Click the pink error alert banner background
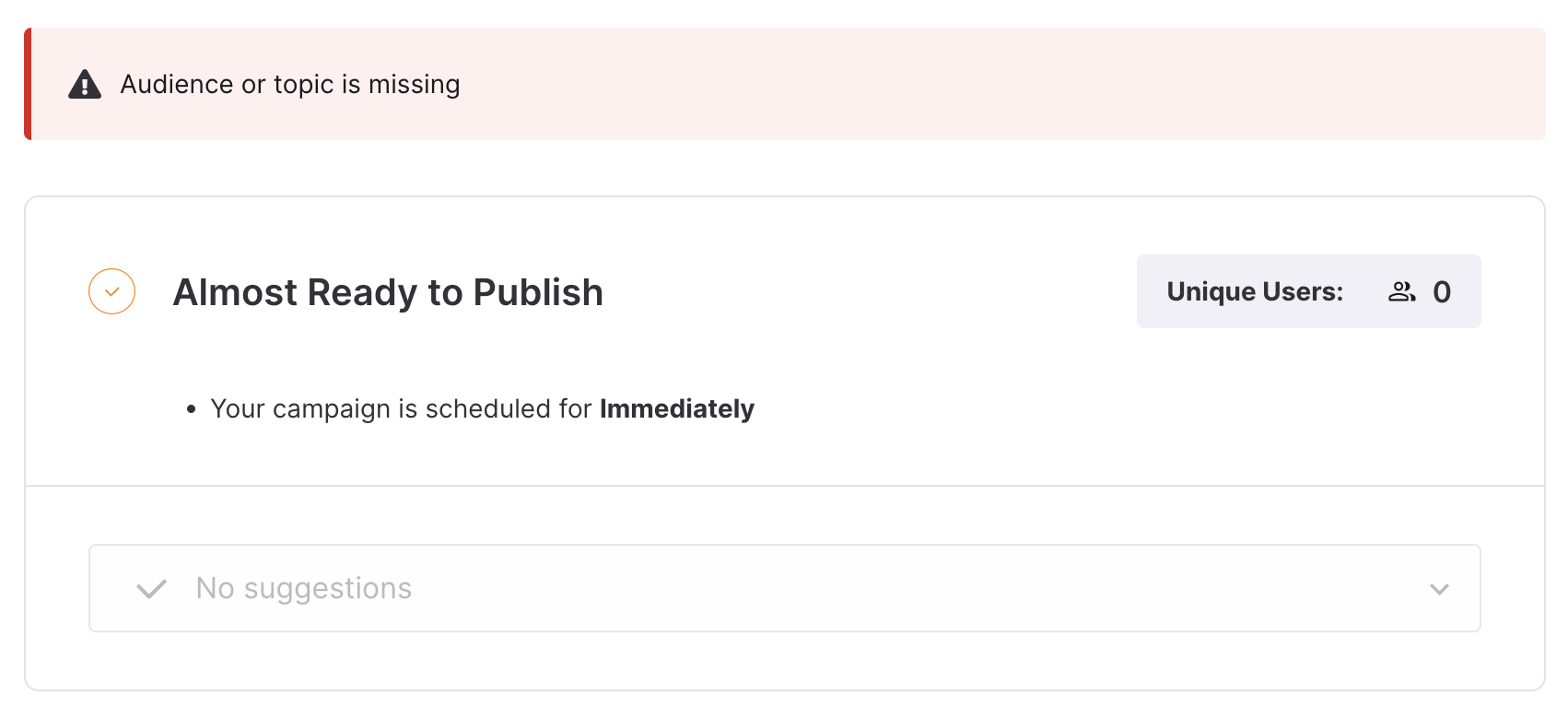Screen dimensions: 1568x708 click(921, 84)
